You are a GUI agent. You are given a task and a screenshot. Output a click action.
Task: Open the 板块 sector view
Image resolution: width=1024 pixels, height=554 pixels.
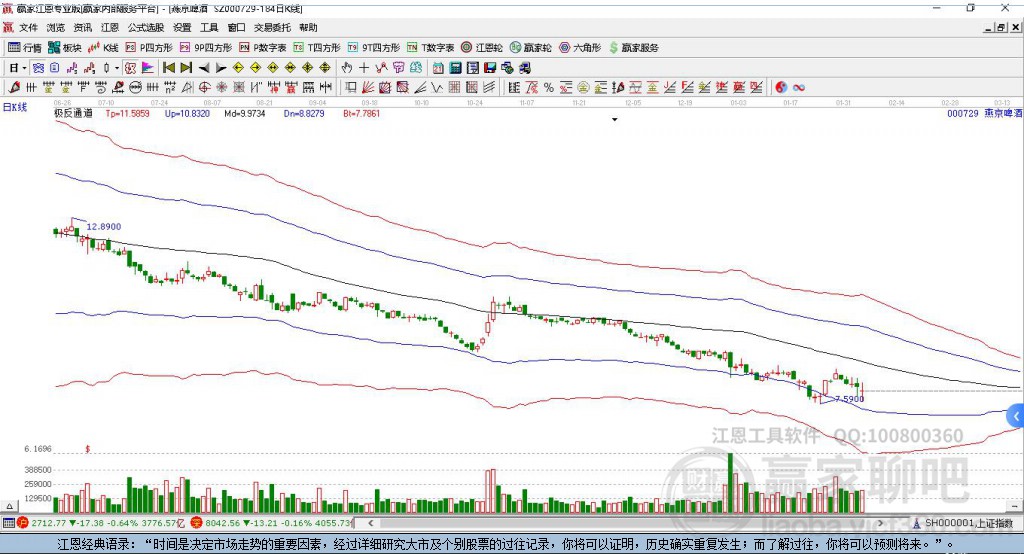64,48
